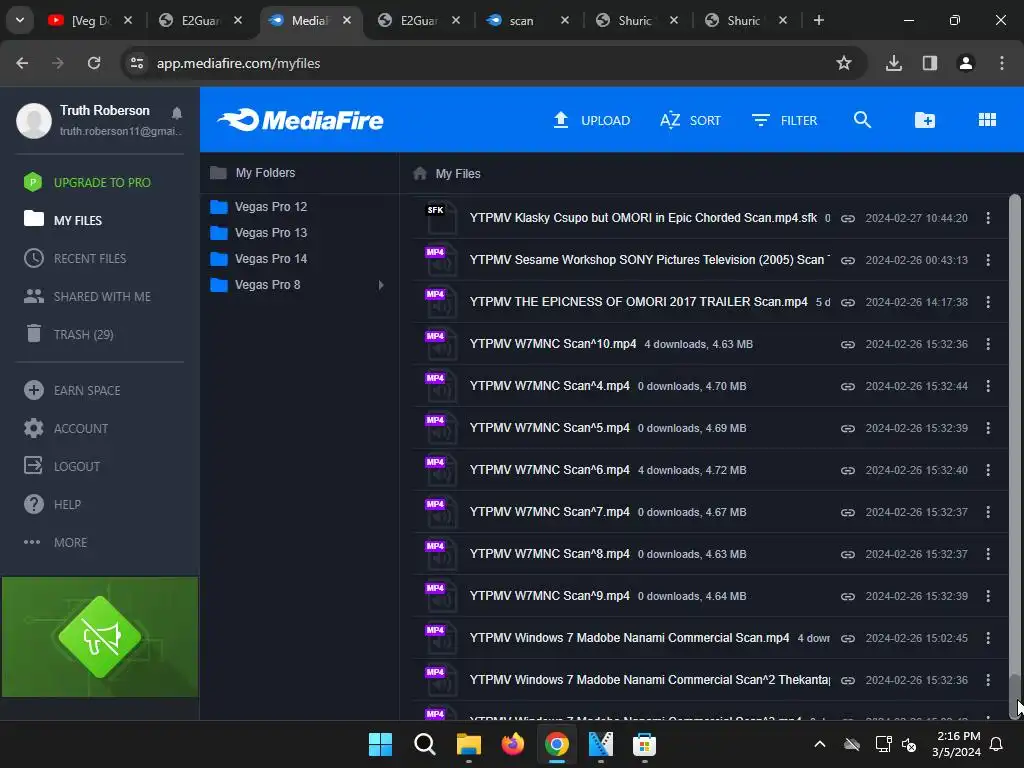Viewport: 1024px width, 768px height.
Task: Open File Explorer from taskbar
Action: click(x=468, y=744)
